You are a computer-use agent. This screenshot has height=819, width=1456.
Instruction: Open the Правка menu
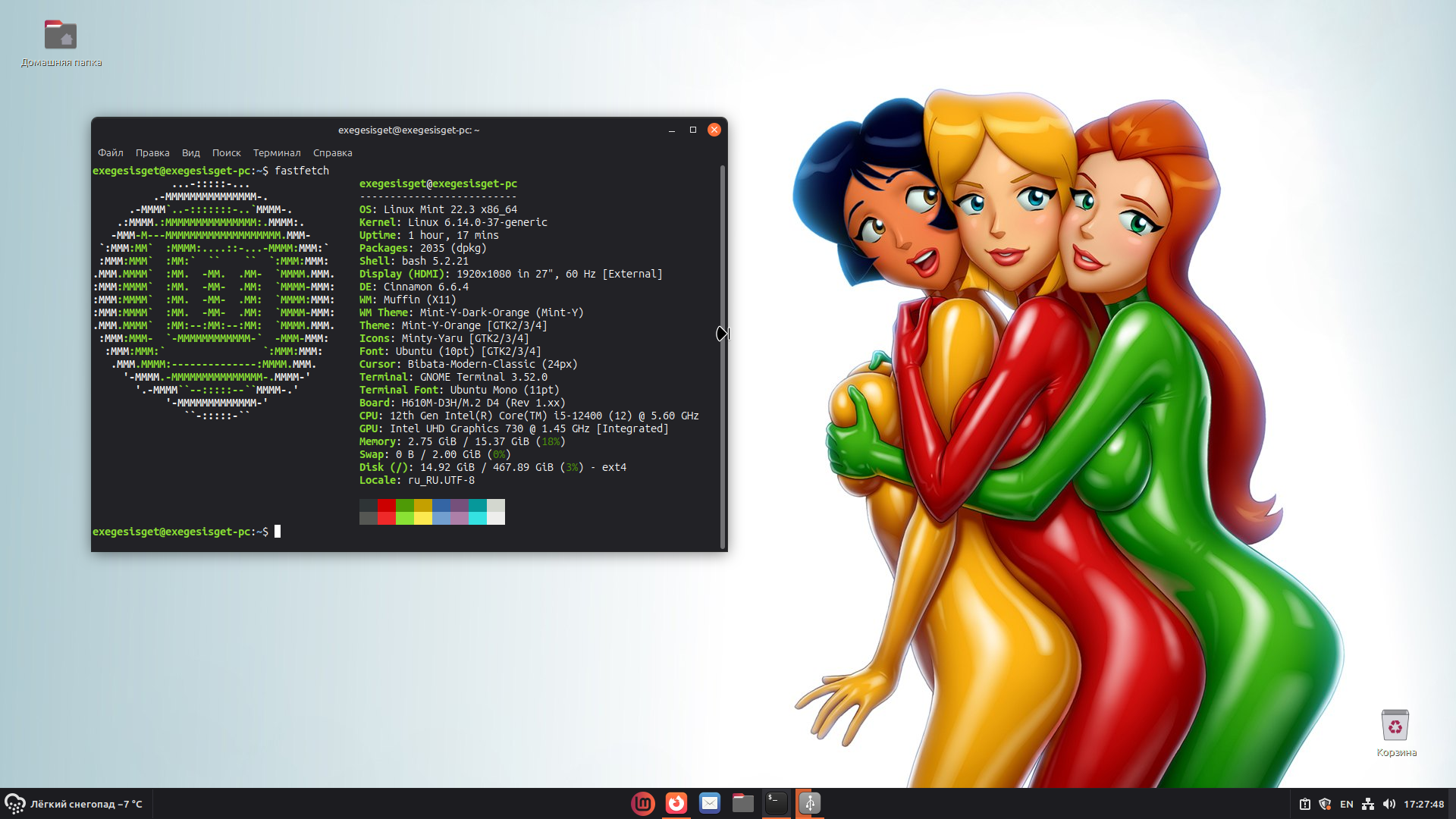[x=152, y=152]
